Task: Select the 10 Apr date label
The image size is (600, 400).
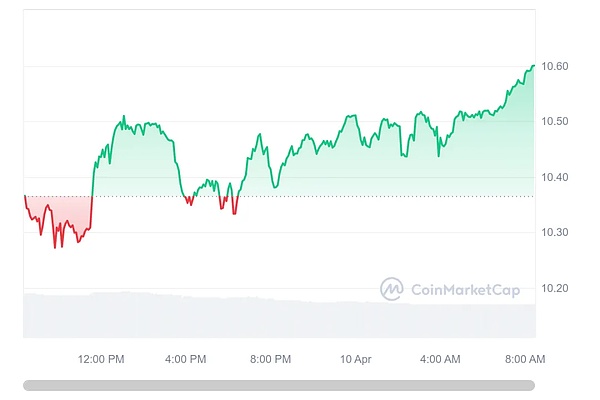Action: pos(356,359)
